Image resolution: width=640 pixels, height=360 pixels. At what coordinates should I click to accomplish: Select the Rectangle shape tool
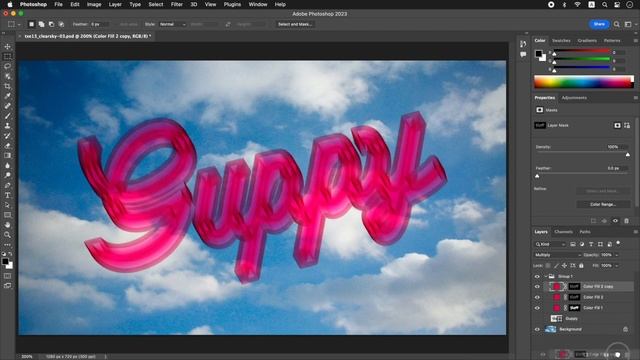[7, 215]
